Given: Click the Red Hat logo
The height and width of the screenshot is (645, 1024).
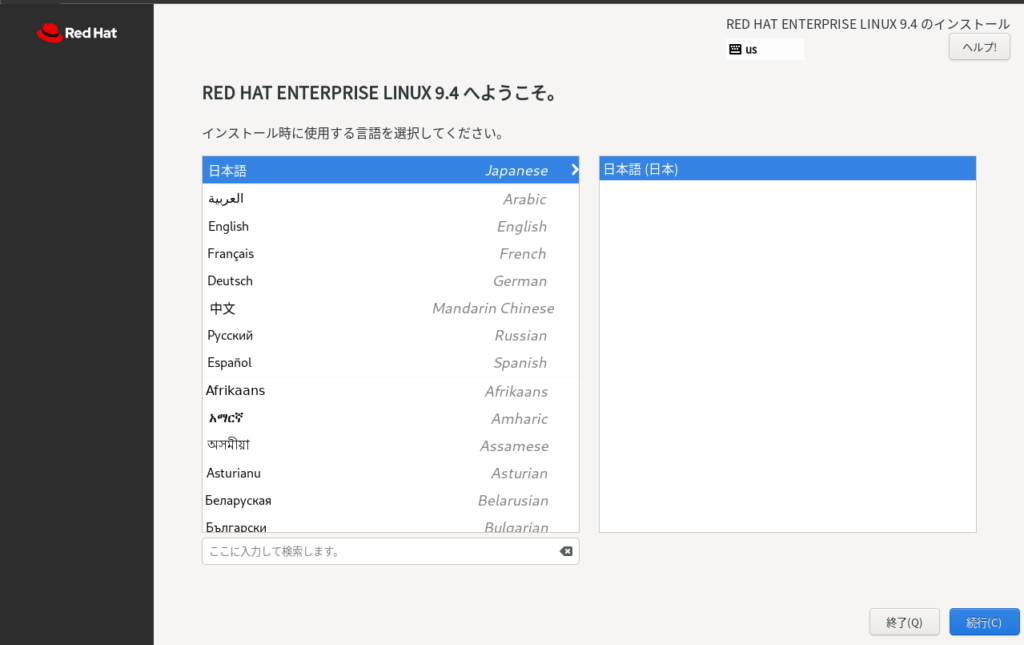Looking at the screenshot, I should 77,33.
